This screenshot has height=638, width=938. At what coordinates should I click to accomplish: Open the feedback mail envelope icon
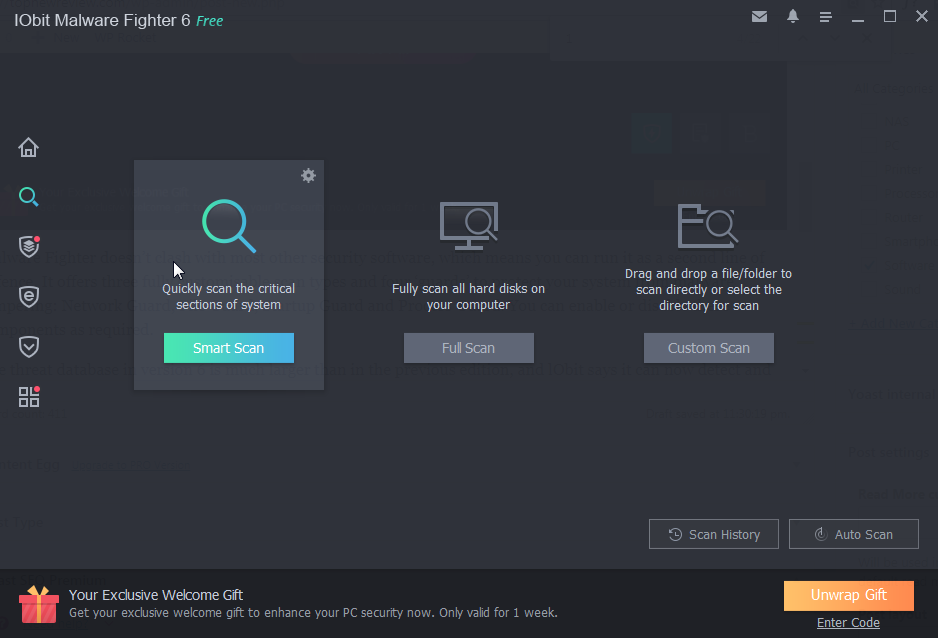pos(759,16)
